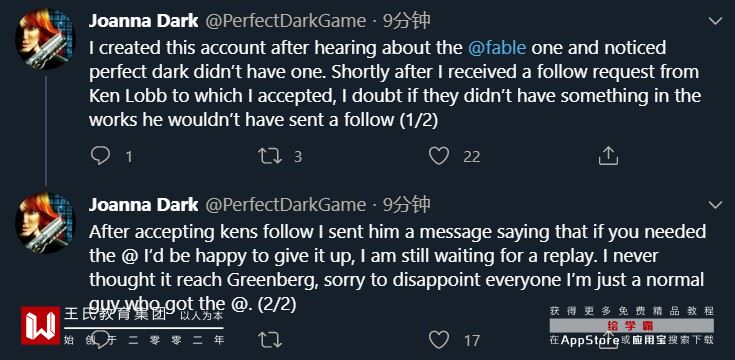Open the @fable mention link
735x360 pixels.
click(497, 48)
